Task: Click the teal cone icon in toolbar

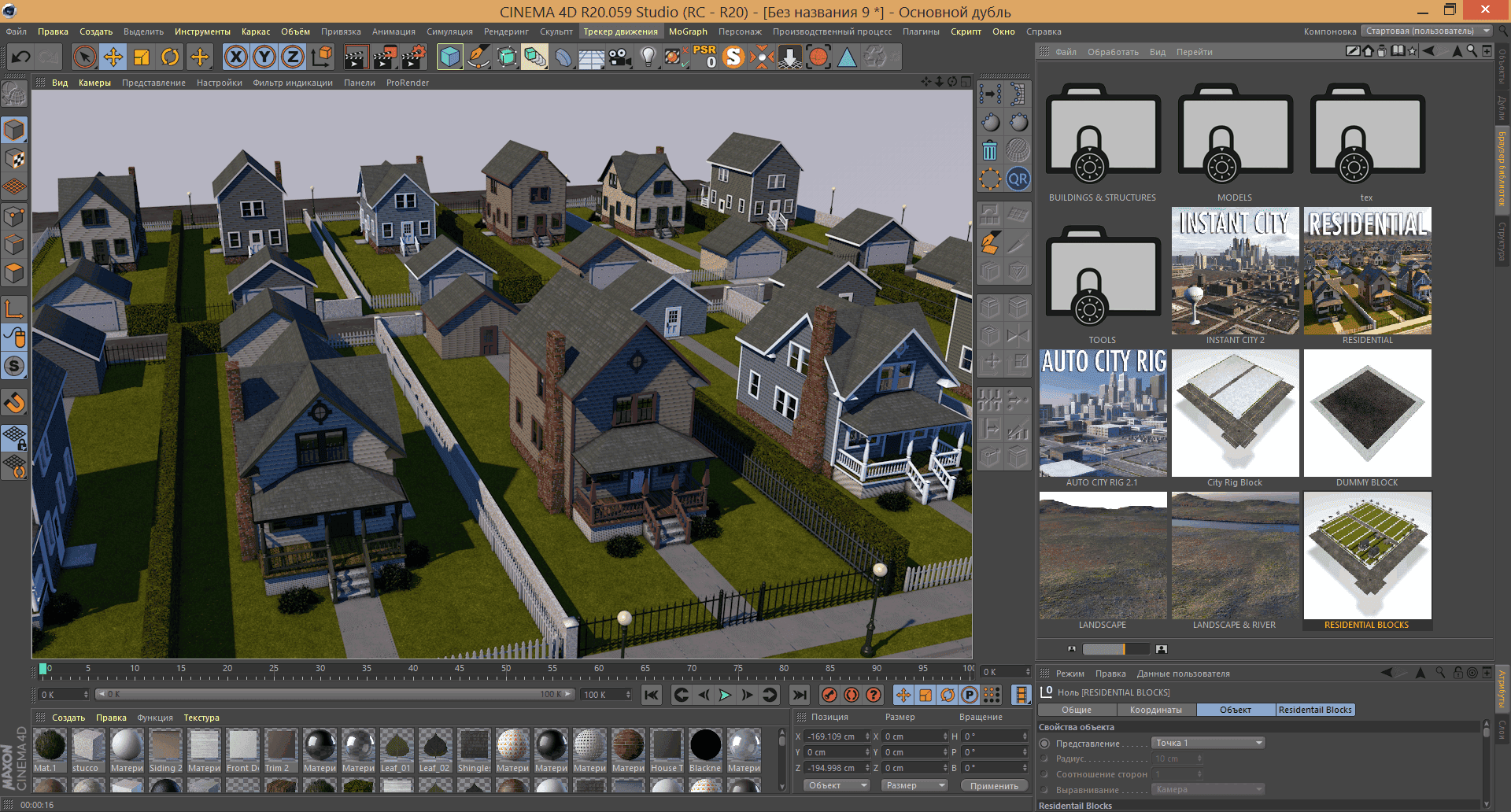Action: click(x=847, y=57)
